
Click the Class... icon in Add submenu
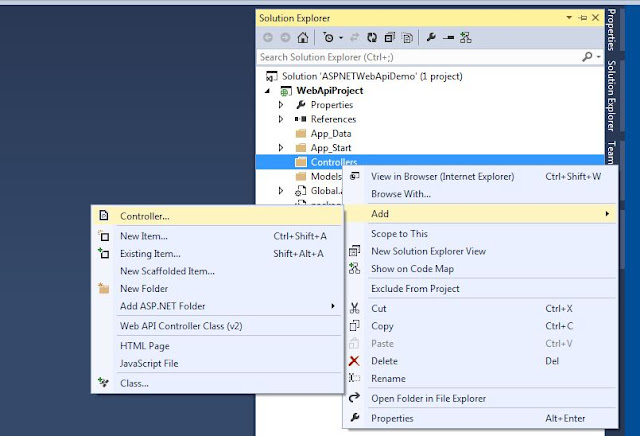[103, 383]
